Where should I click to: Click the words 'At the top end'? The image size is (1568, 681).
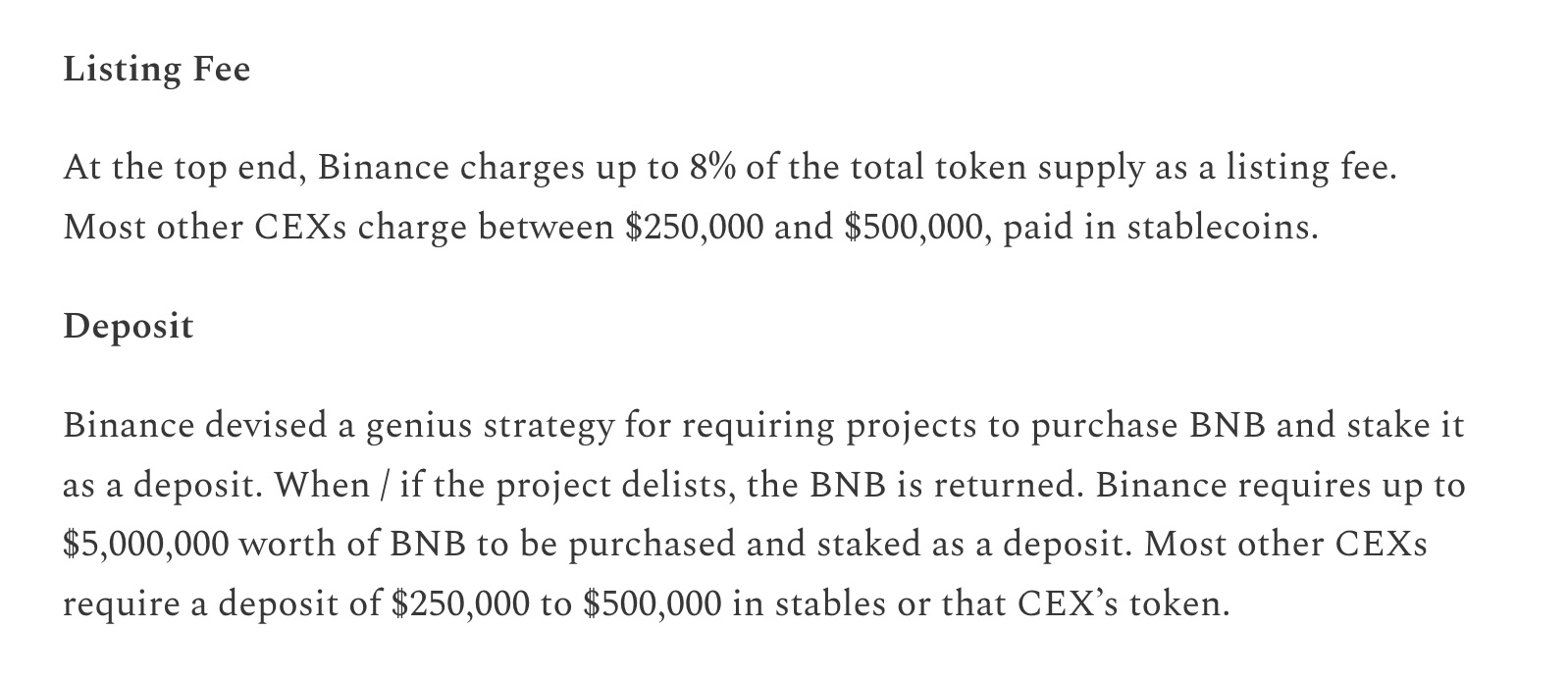click(x=183, y=168)
